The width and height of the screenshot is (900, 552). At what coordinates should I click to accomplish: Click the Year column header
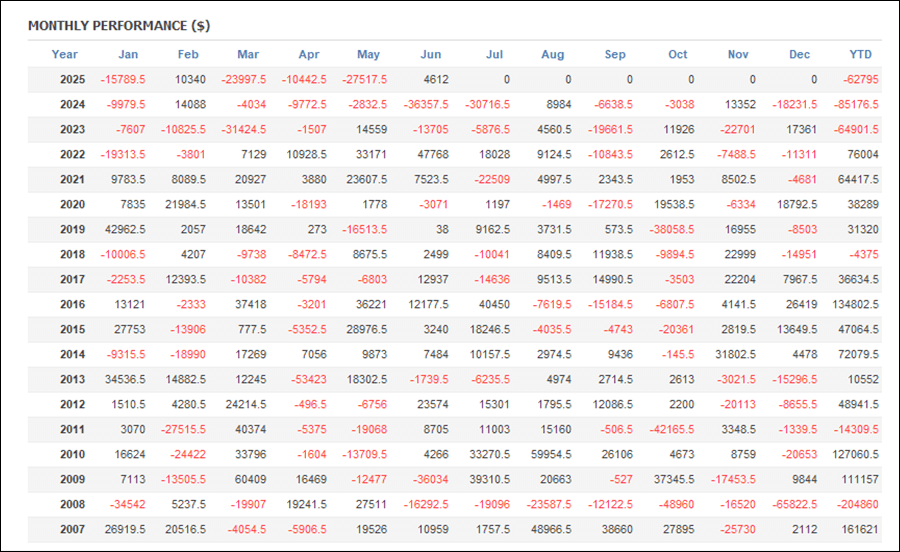pos(64,55)
